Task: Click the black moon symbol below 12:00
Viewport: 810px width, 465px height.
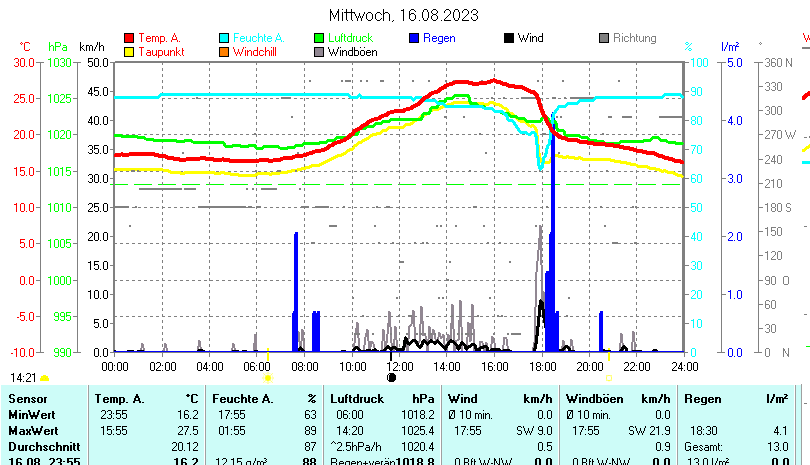Action: click(x=391, y=377)
